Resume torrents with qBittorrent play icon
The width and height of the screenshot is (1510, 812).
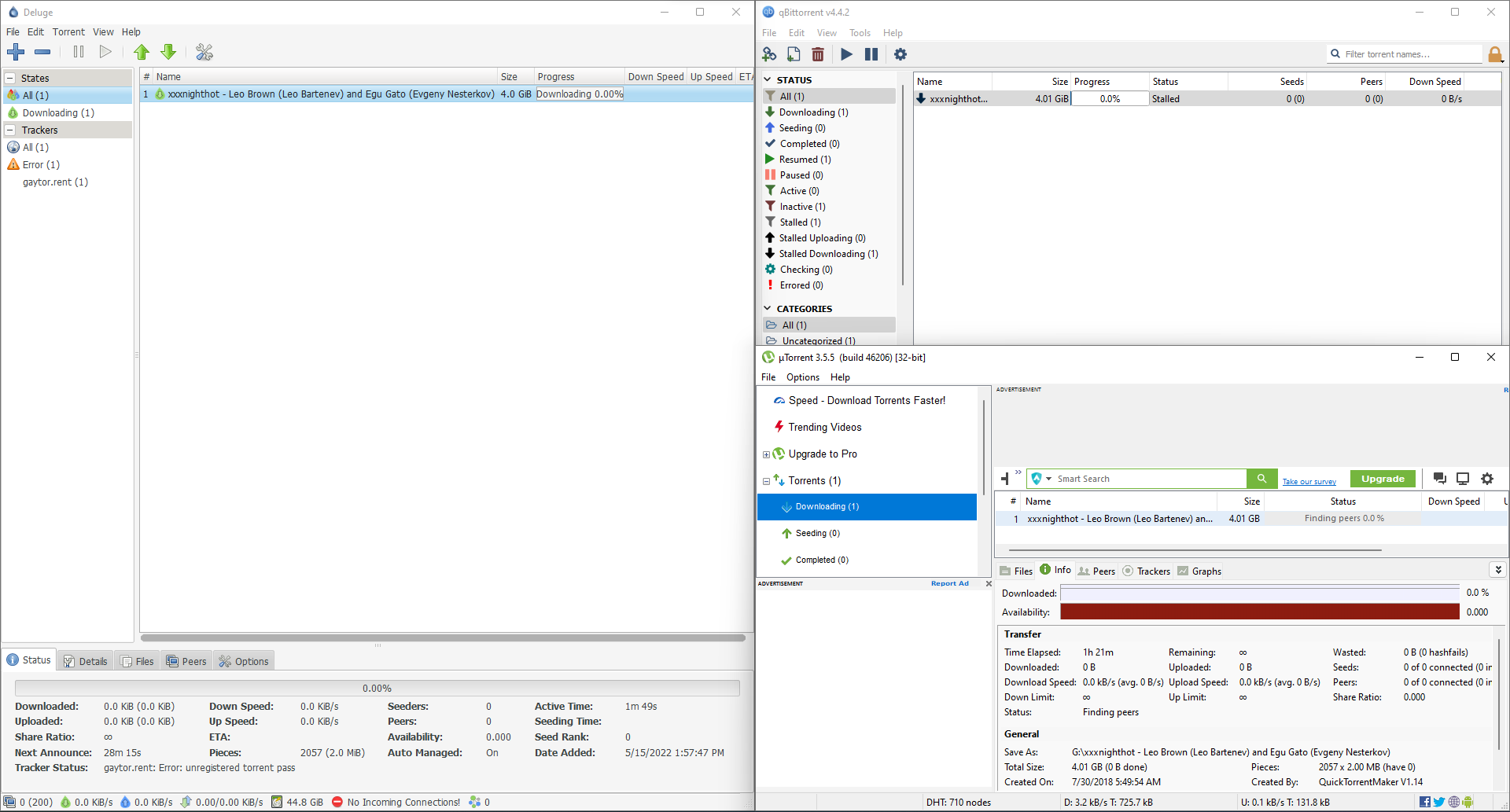coord(846,54)
